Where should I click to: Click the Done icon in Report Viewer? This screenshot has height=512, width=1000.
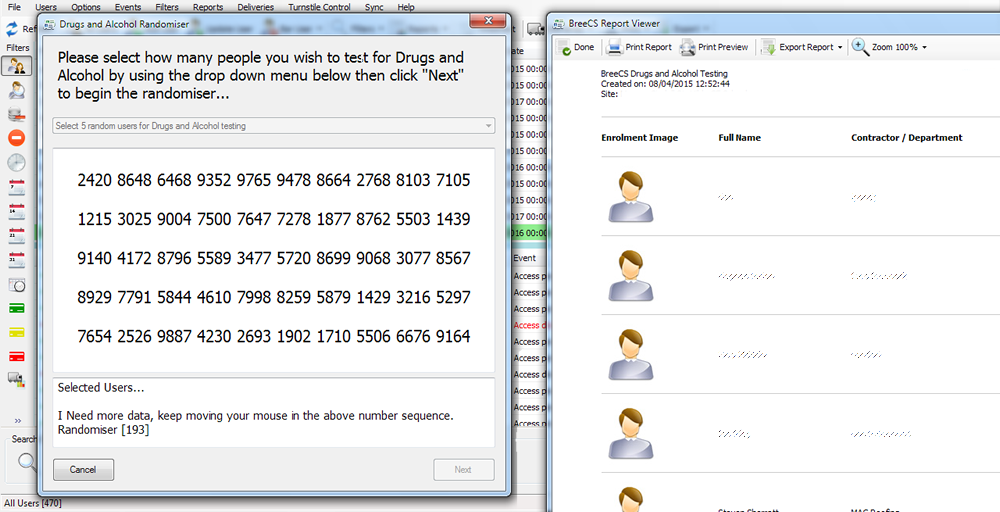[x=566, y=47]
